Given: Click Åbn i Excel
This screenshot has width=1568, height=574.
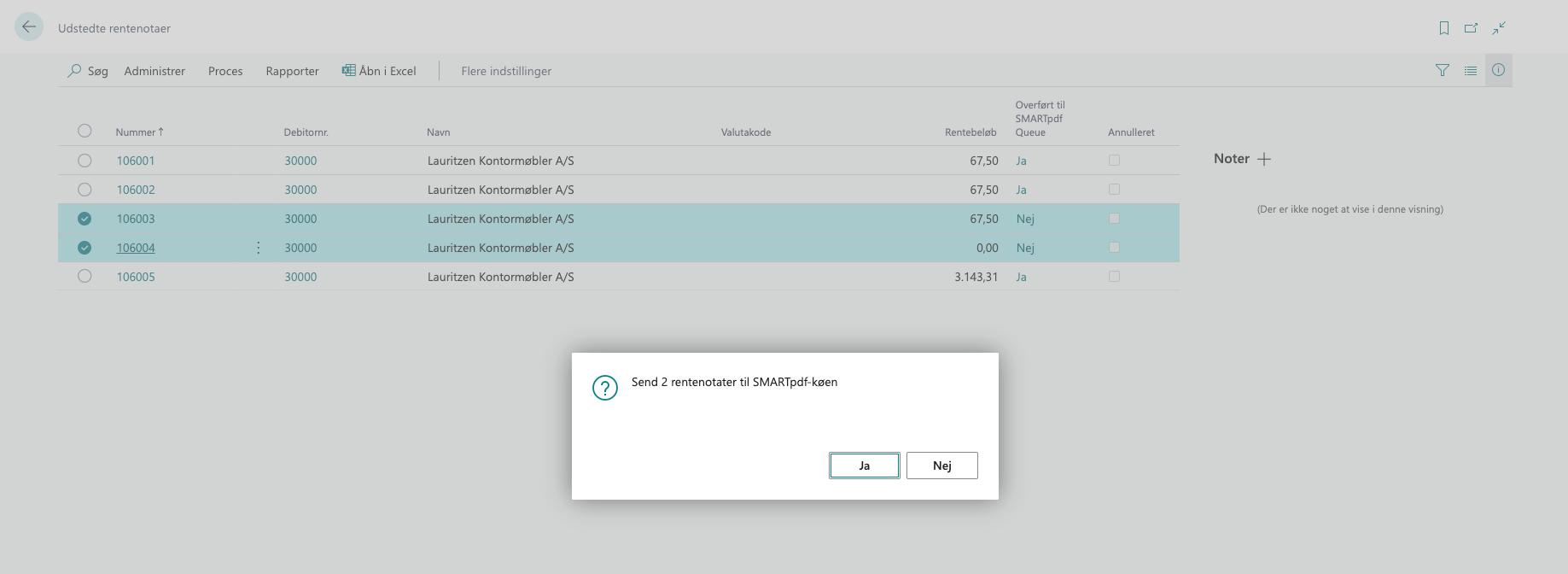Looking at the screenshot, I should [x=379, y=71].
